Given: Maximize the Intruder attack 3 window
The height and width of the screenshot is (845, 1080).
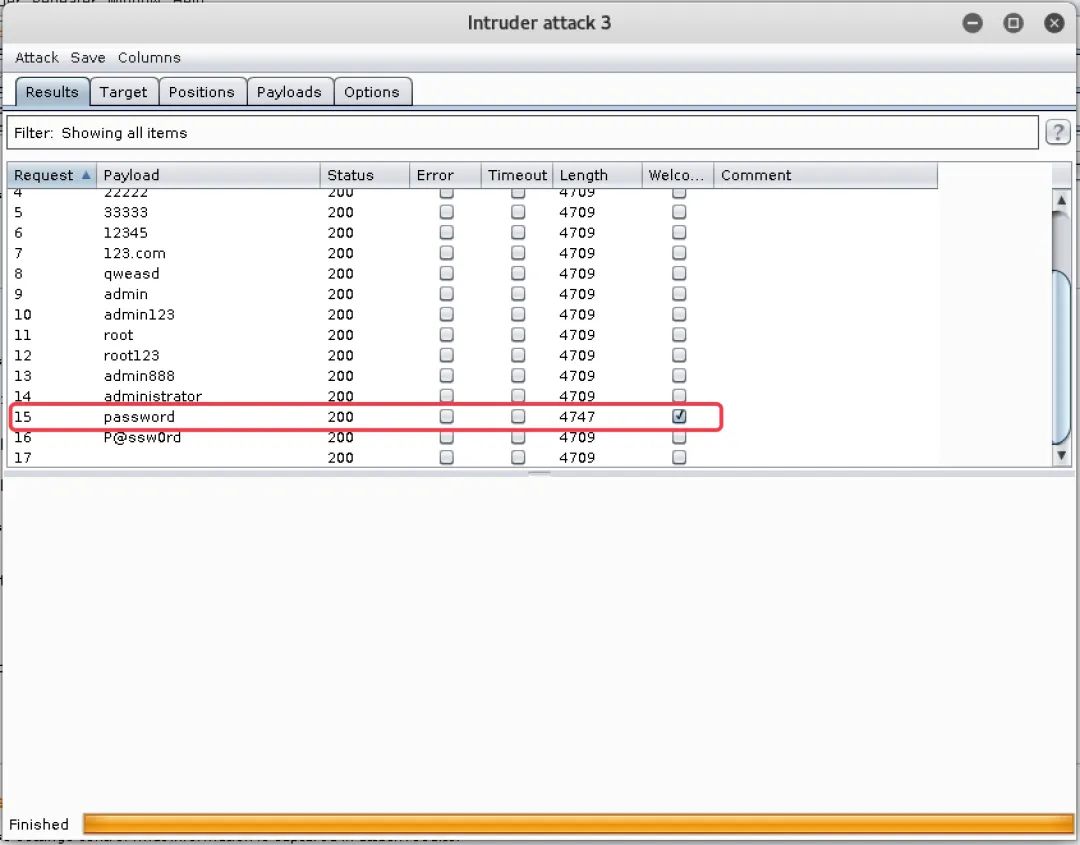Looking at the screenshot, I should coord(1013,23).
